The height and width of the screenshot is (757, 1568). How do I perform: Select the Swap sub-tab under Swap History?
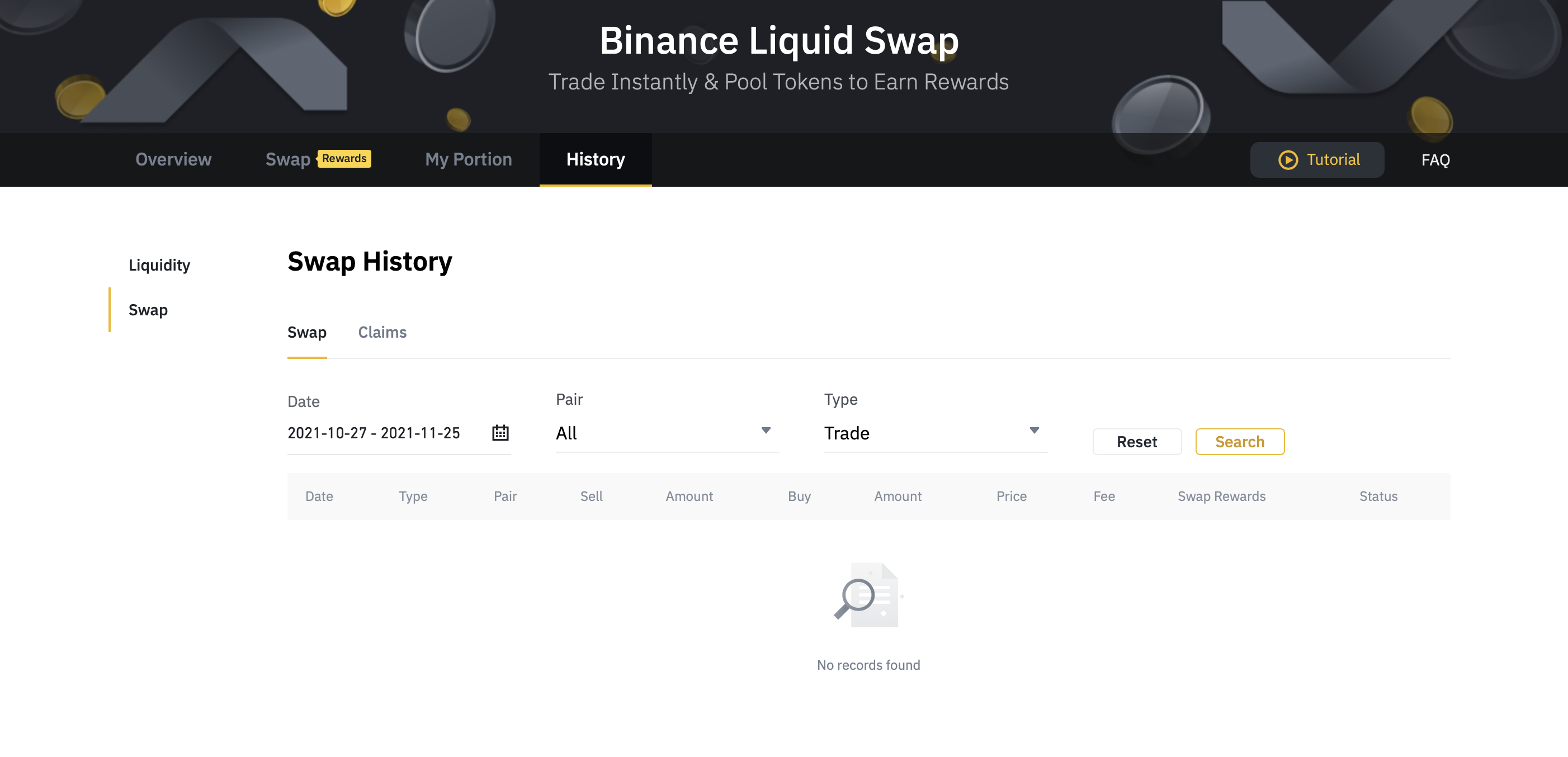[306, 332]
